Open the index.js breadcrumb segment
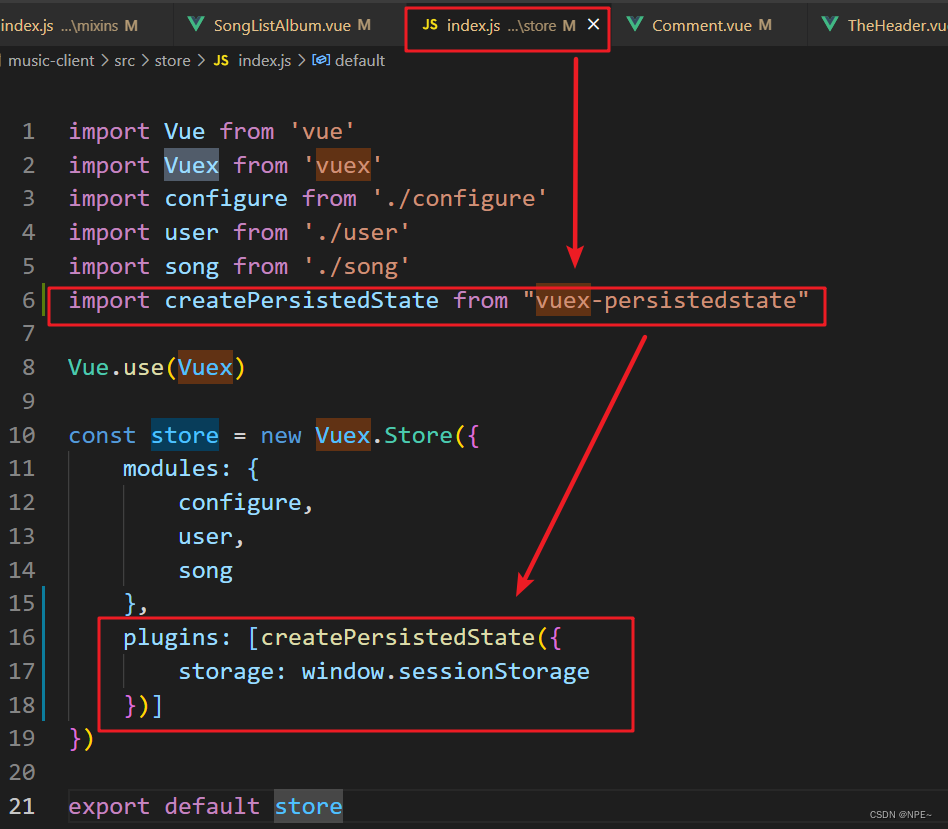Image resolution: width=948 pixels, height=829 pixels. coord(265,60)
